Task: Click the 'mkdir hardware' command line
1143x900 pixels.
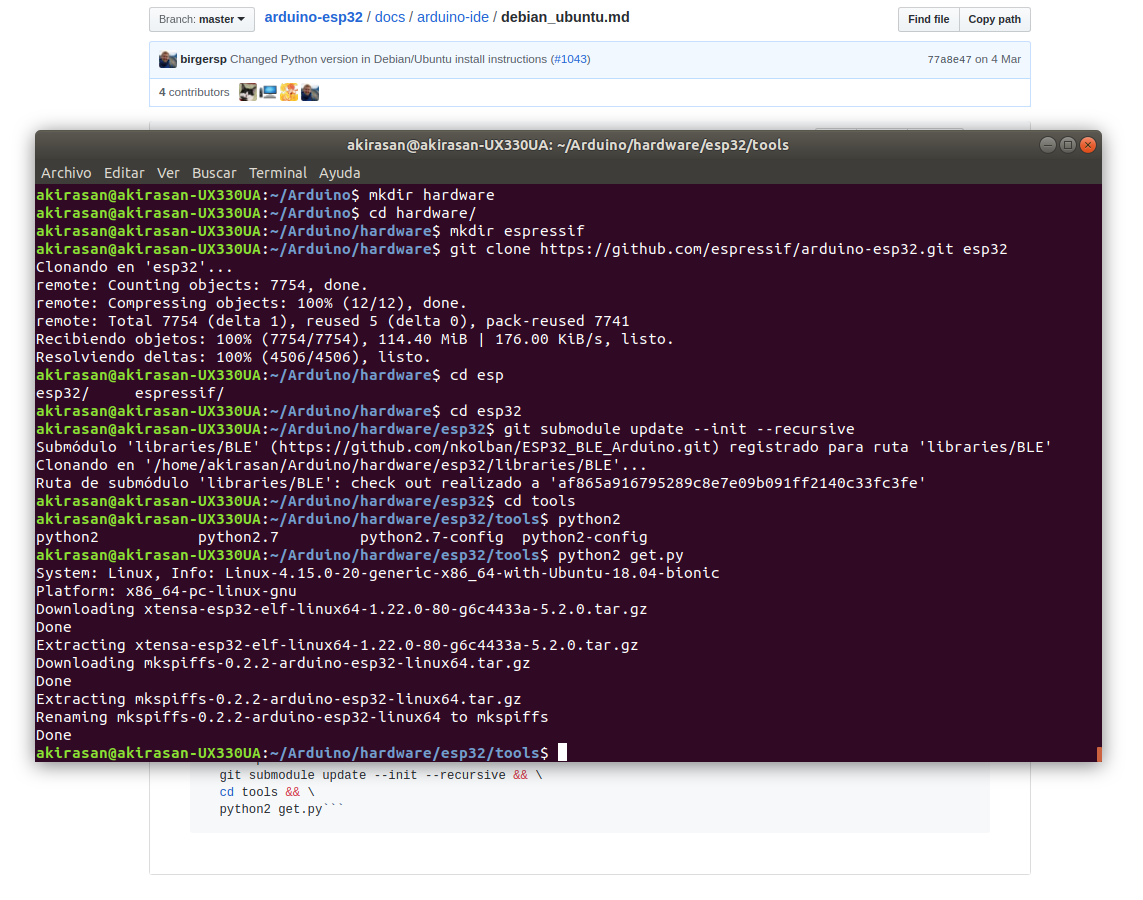Action: 432,195
